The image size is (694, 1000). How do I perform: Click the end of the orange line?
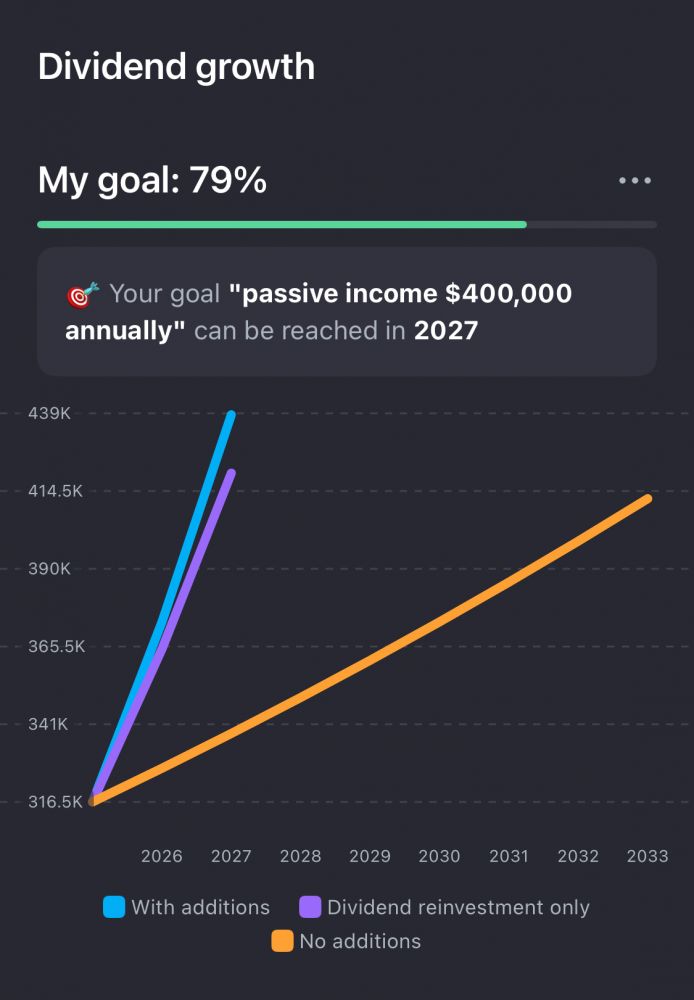[x=648, y=498]
